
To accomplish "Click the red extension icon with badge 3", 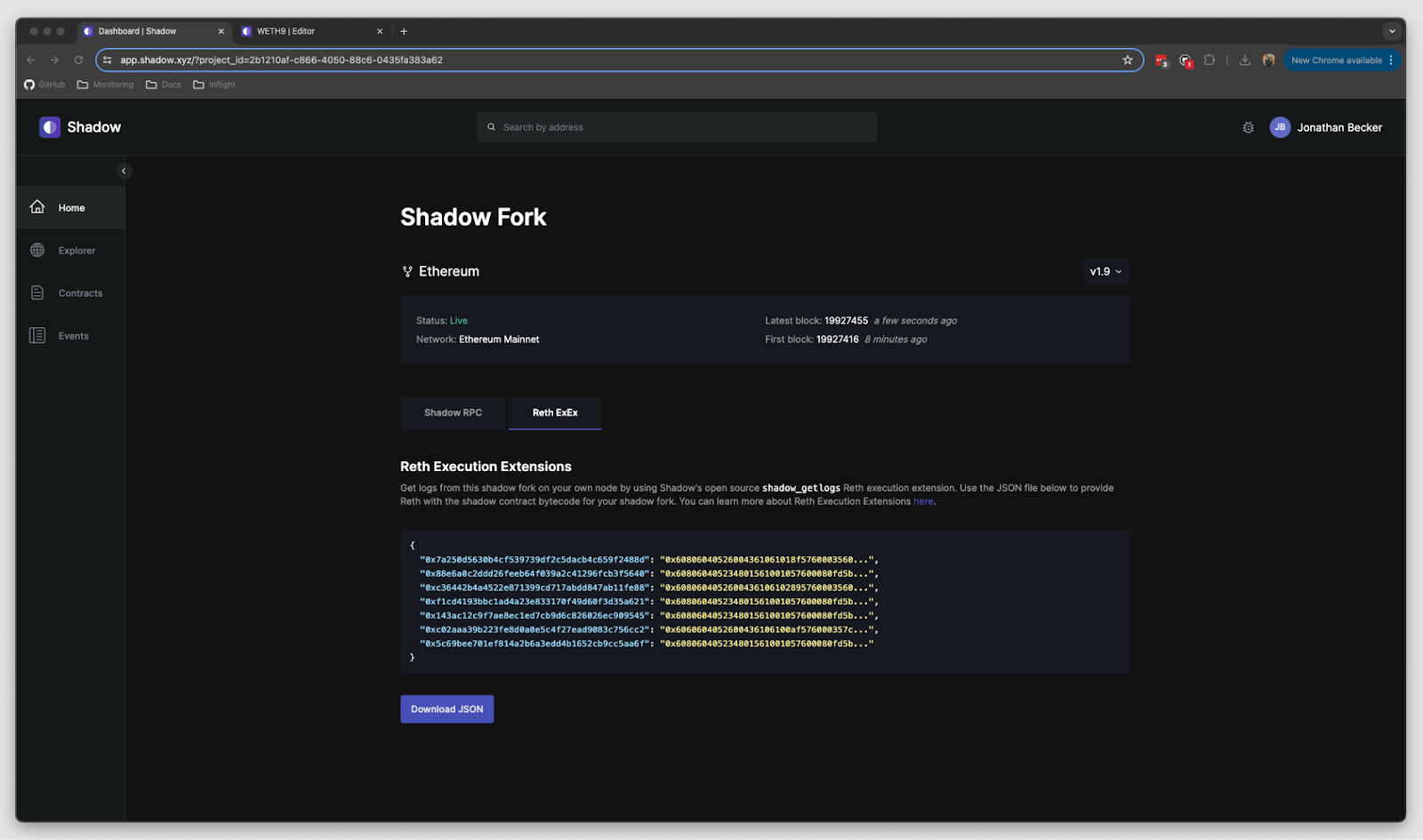I will (x=1162, y=60).
